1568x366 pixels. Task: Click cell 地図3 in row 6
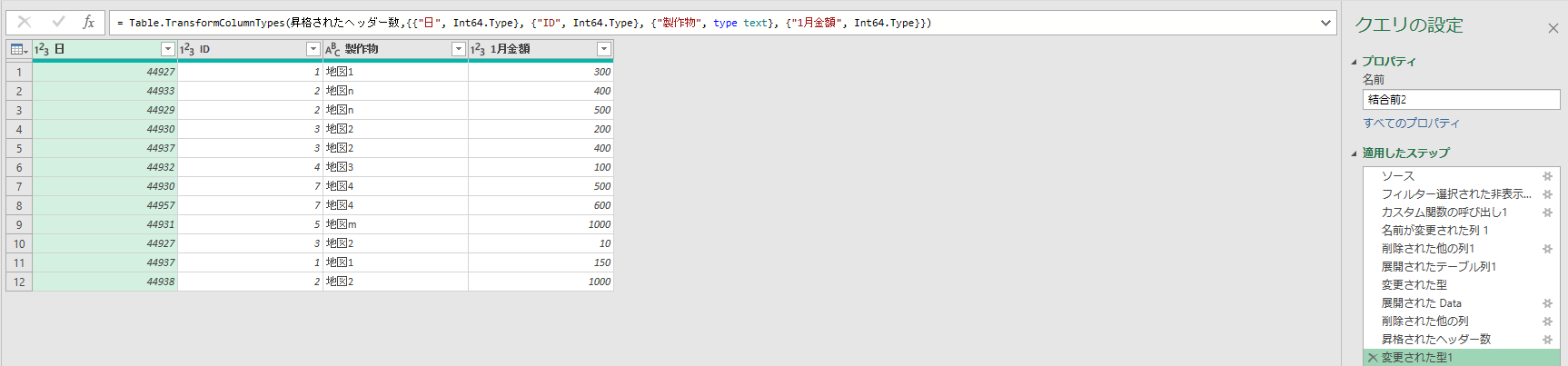[395, 167]
